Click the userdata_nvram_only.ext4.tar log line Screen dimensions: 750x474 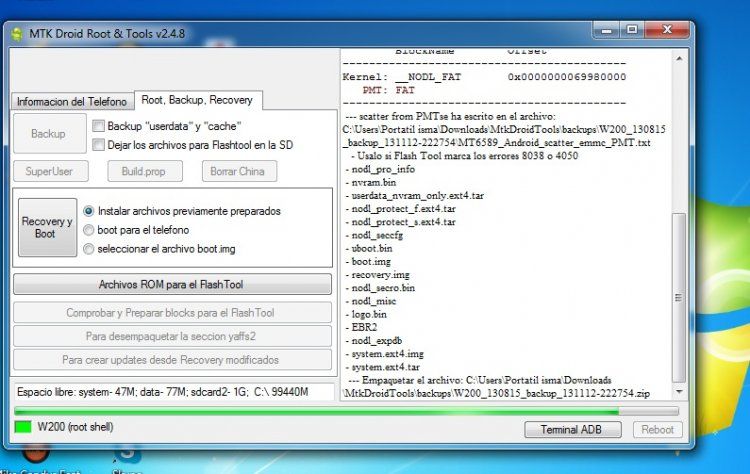pos(415,196)
